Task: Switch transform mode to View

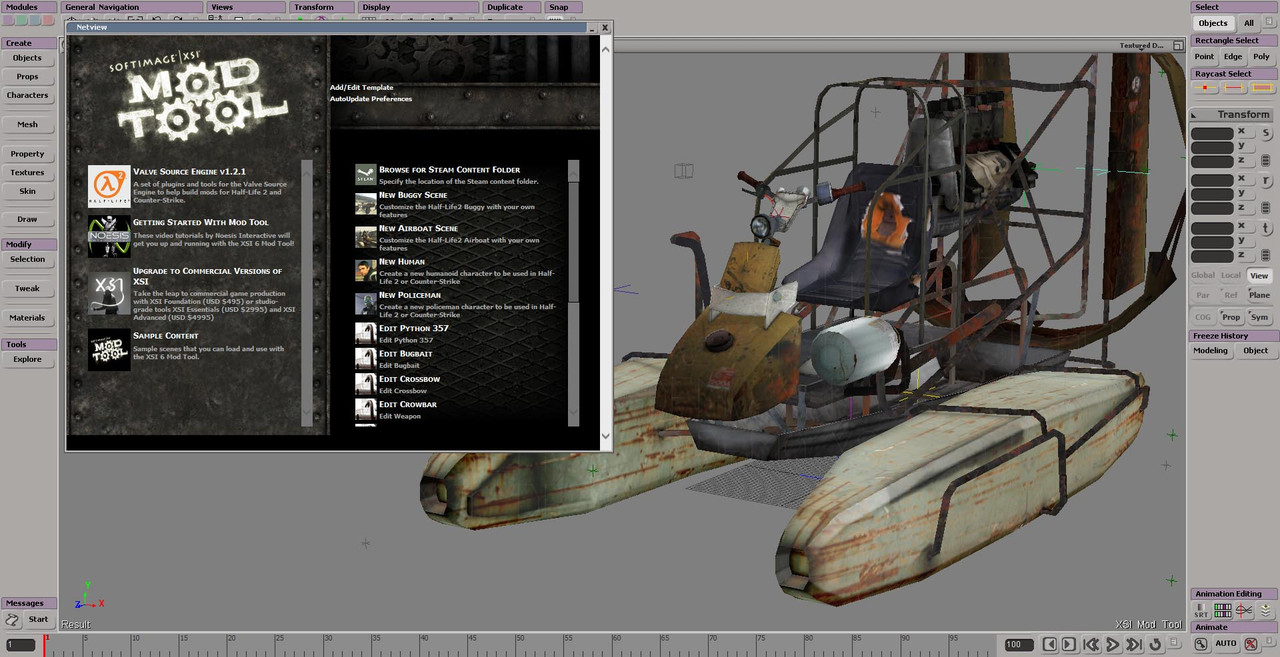Action: point(1259,275)
